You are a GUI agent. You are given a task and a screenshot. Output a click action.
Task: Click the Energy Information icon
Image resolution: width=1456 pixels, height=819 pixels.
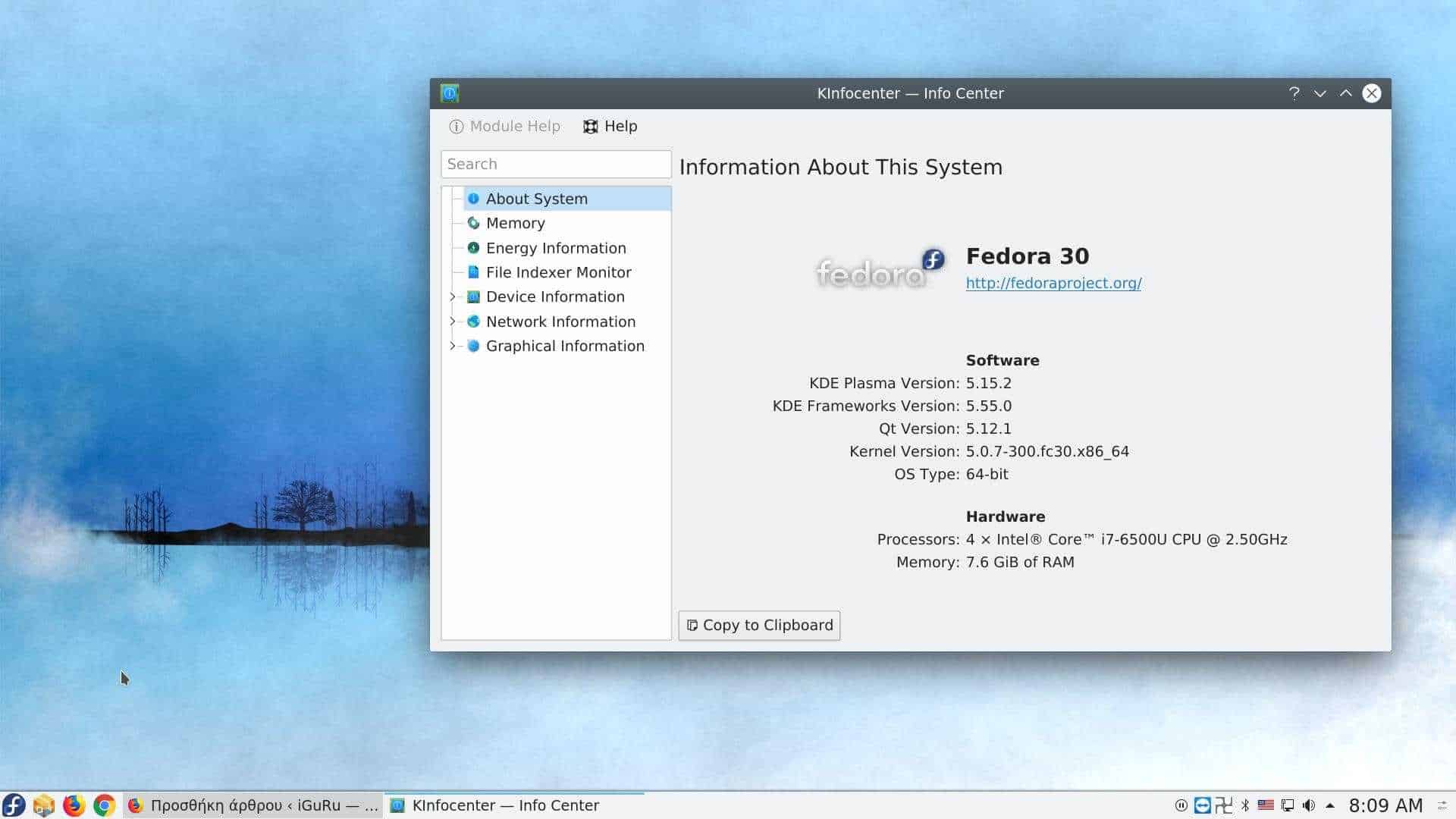coord(473,248)
